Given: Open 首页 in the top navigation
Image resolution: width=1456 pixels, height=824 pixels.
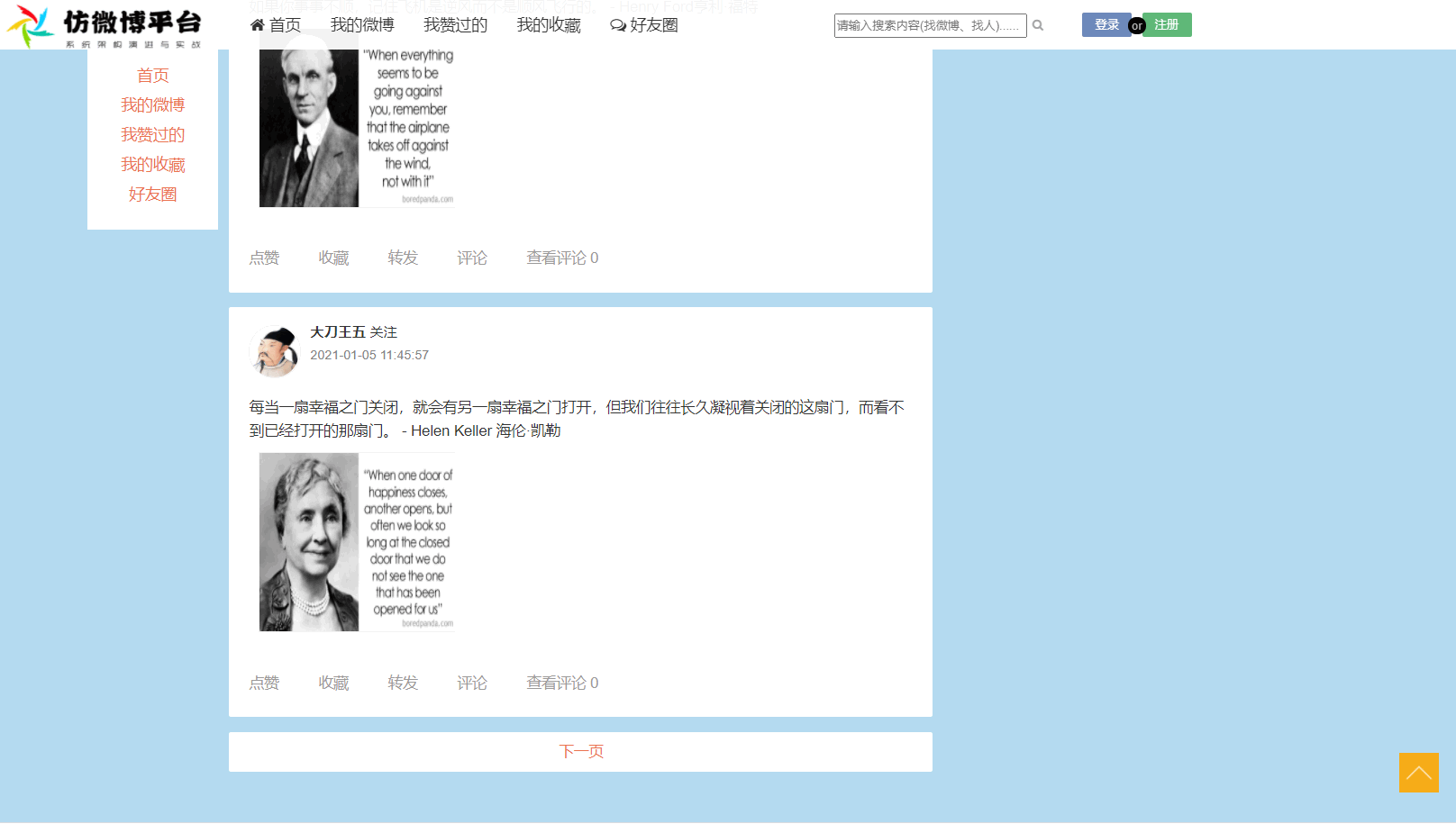Looking at the screenshot, I should [276, 25].
